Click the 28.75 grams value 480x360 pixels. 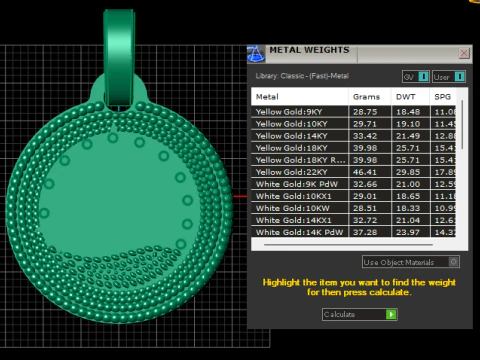pos(365,112)
